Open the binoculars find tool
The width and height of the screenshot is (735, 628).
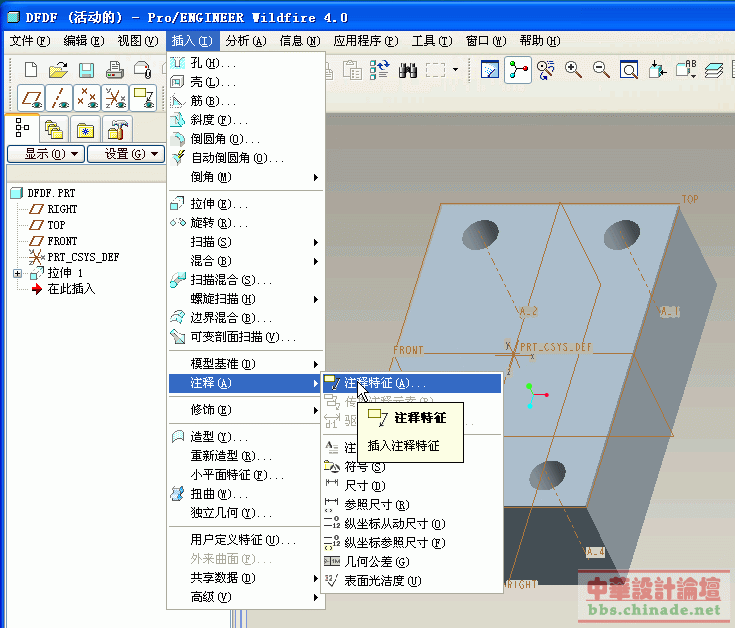408,70
